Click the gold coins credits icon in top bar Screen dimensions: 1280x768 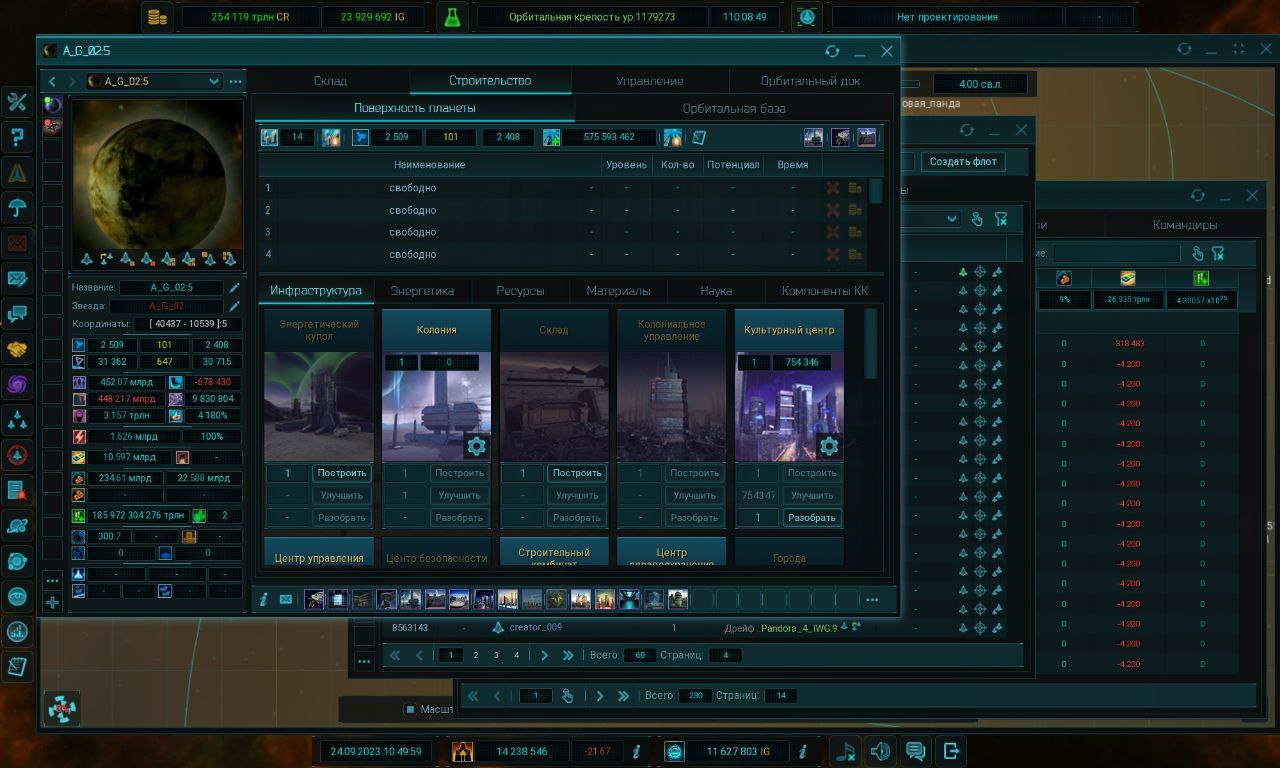coord(157,17)
